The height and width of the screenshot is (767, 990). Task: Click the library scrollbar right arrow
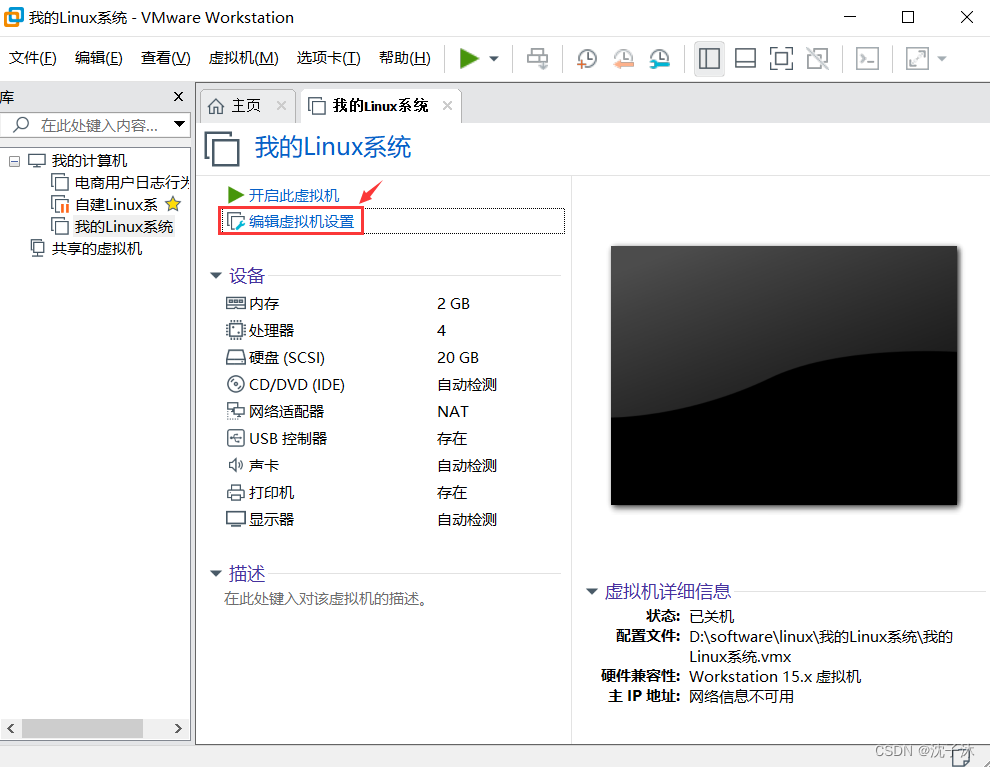(178, 728)
